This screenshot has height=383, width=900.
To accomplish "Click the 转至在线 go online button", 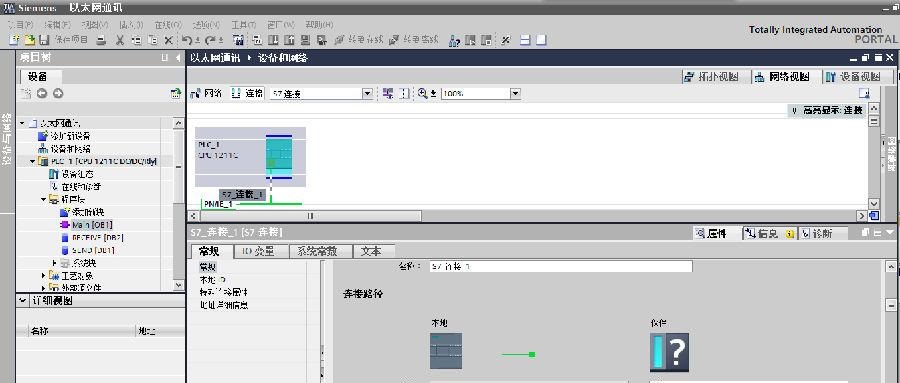I will pyautogui.click(x=358, y=40).
